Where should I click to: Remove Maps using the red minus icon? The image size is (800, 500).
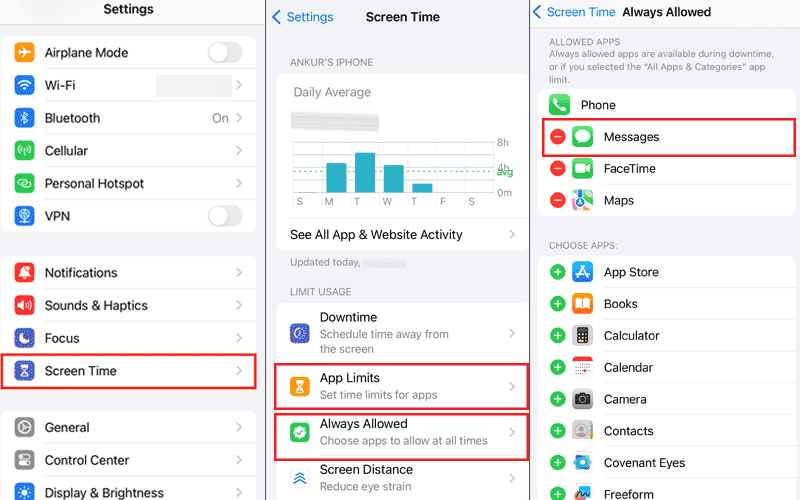(x=558, y=201)
